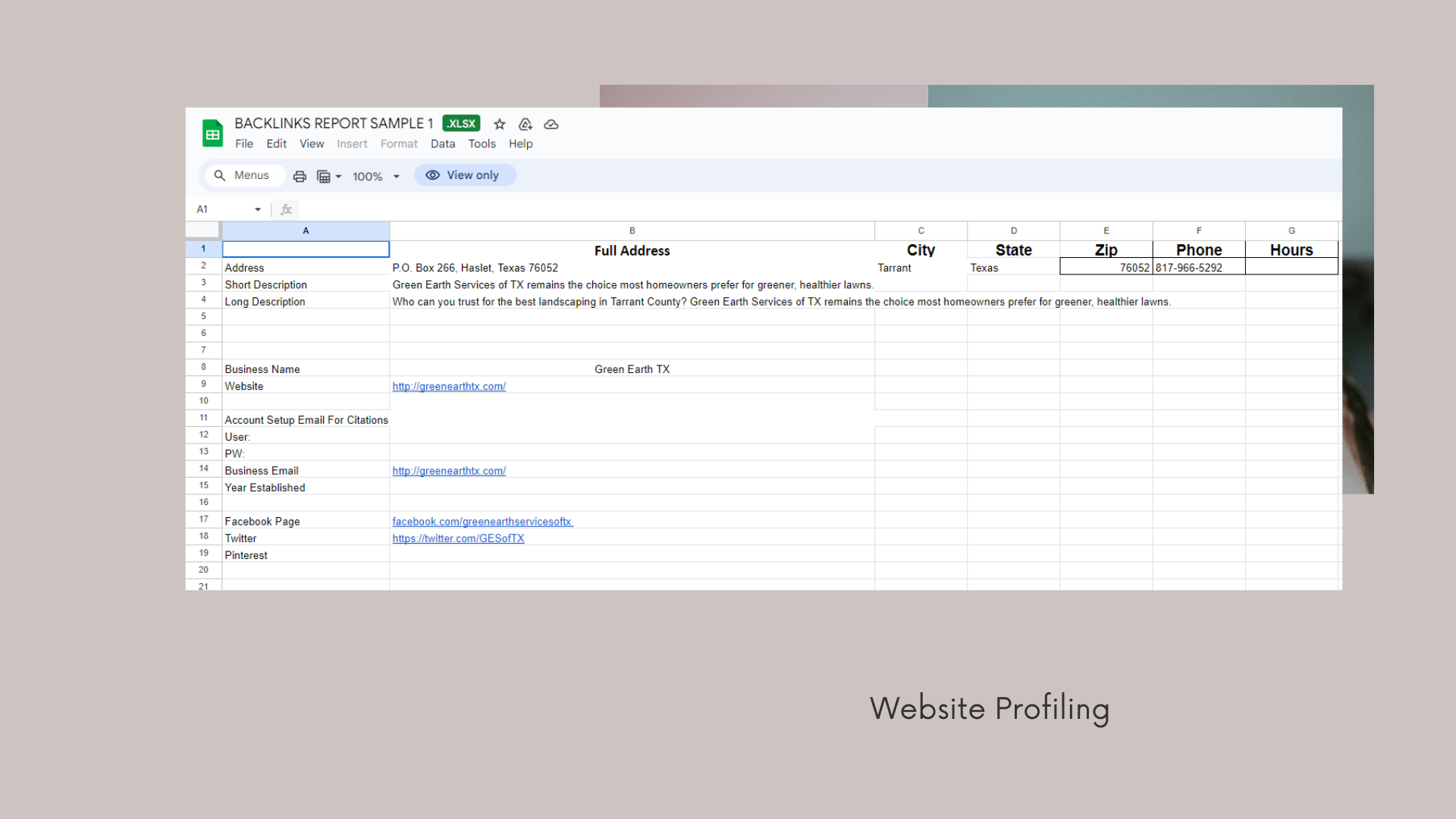The height and width of the screenshot is (819, 1456).
Task: Select column B header
Action: tap(632, 231)
